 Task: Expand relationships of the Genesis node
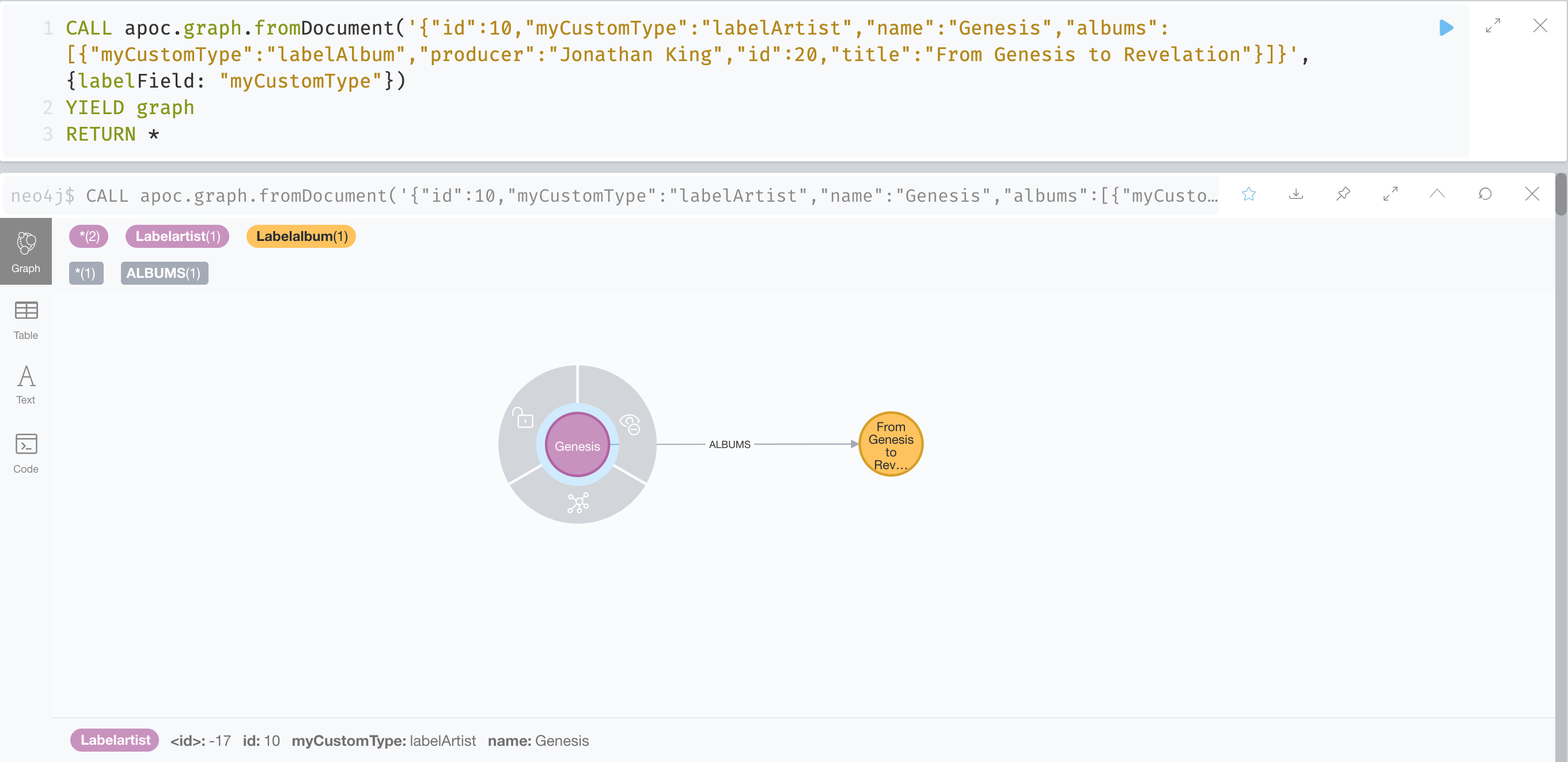coord(577,503)
